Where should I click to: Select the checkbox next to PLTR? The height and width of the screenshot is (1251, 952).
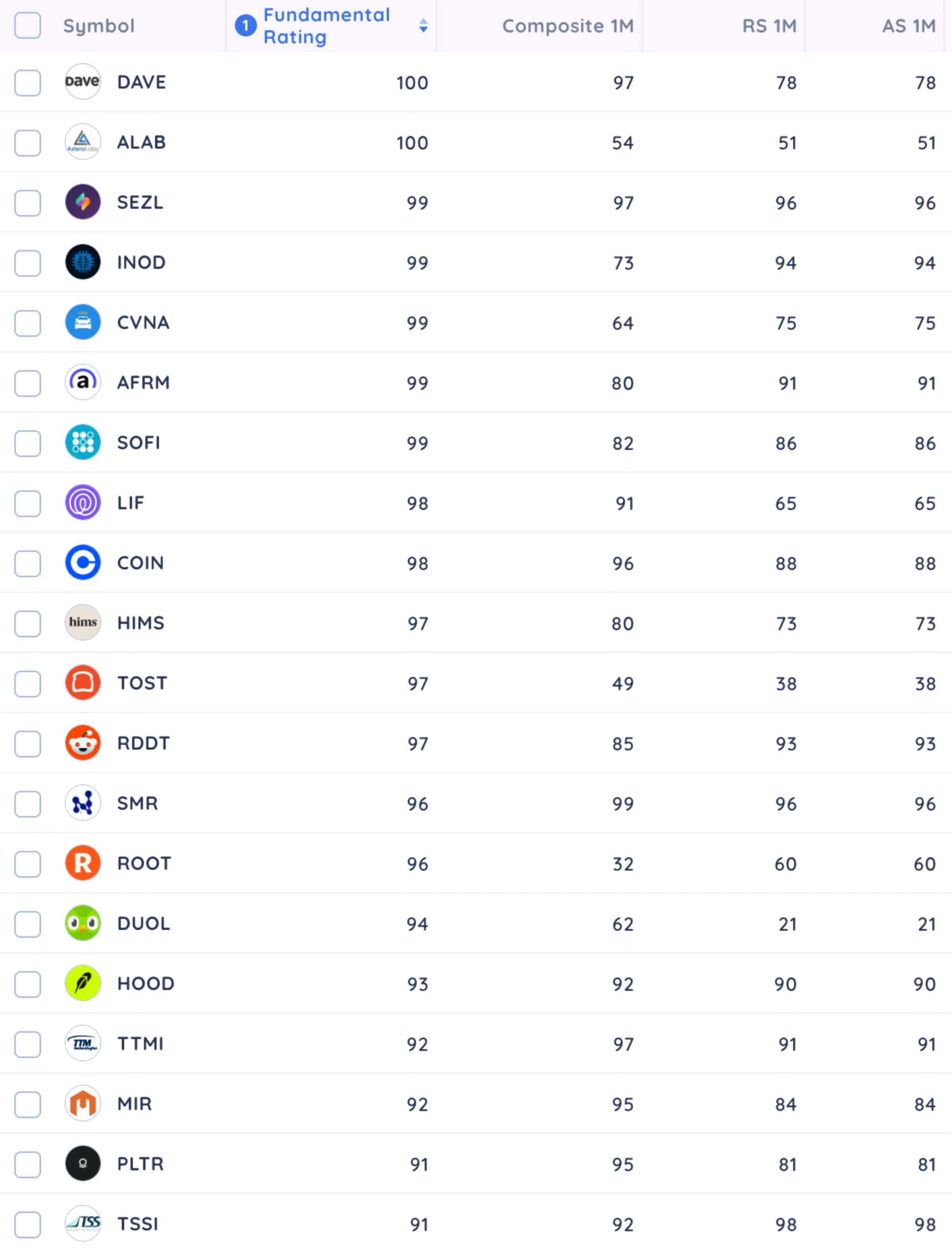tap(27, 1165)
